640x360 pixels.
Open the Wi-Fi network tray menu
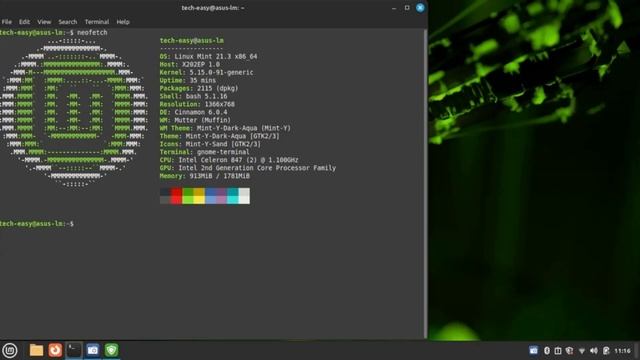click(582, 351)
